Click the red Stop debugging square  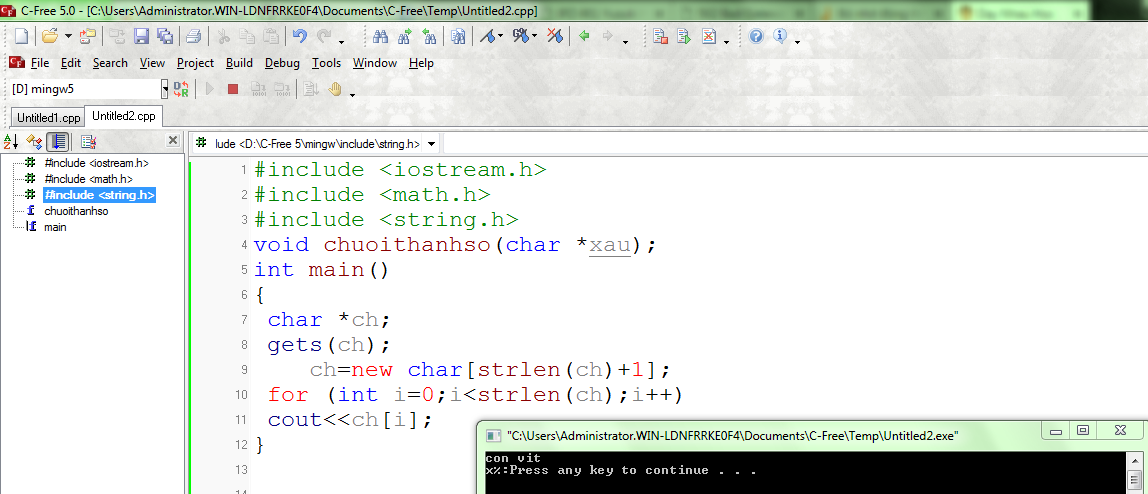click(233, 89)
